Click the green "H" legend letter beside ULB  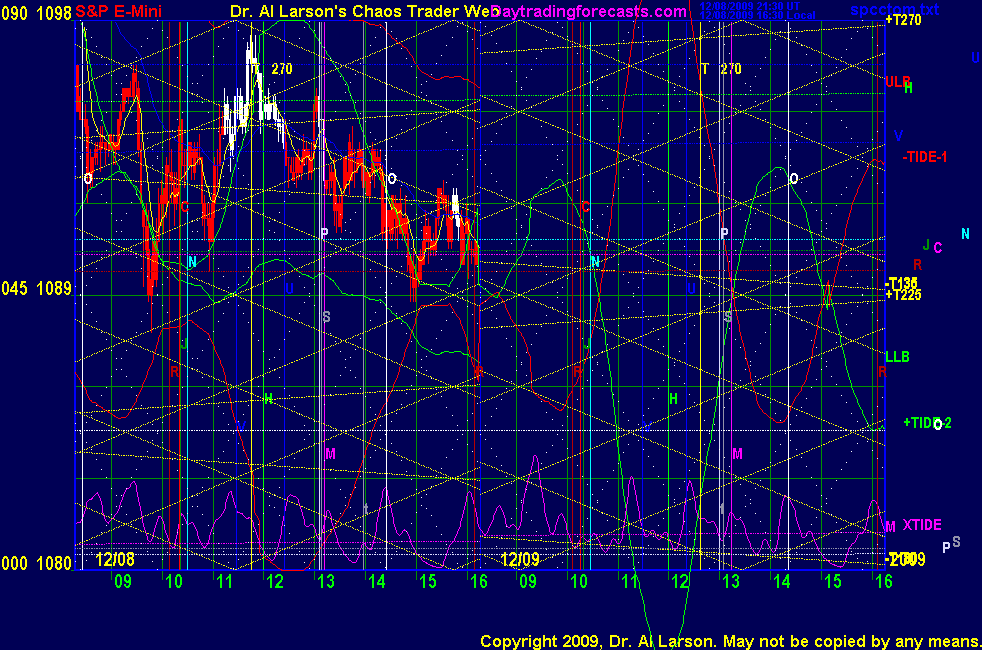point(908,88)
